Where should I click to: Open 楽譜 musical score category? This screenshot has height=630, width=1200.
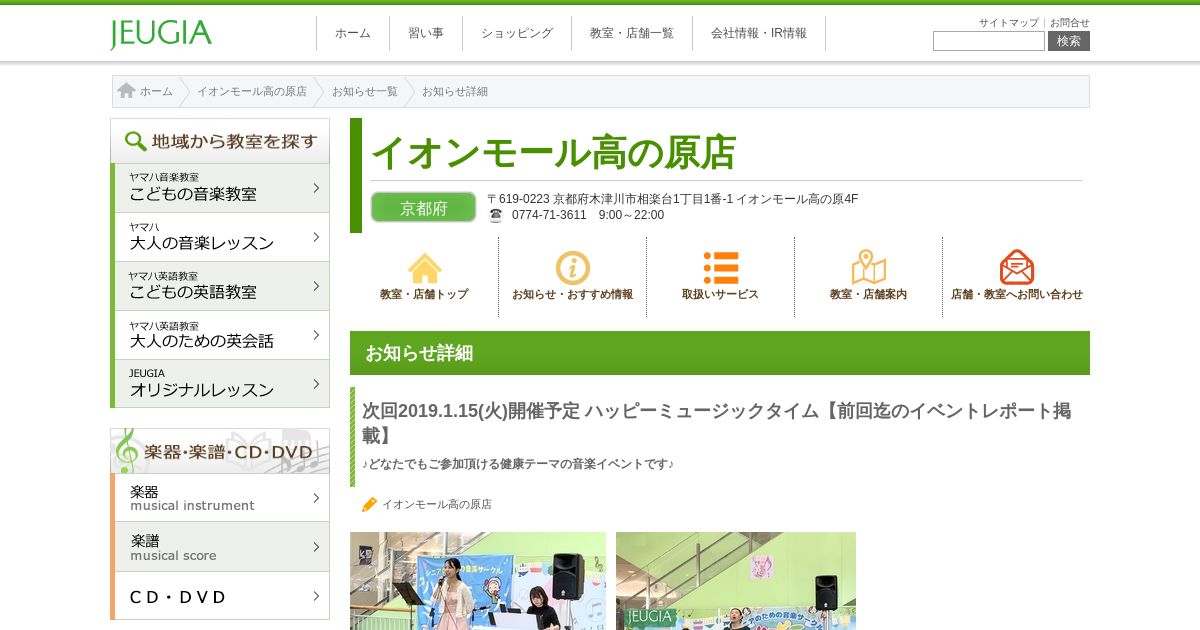coord(220,547)
